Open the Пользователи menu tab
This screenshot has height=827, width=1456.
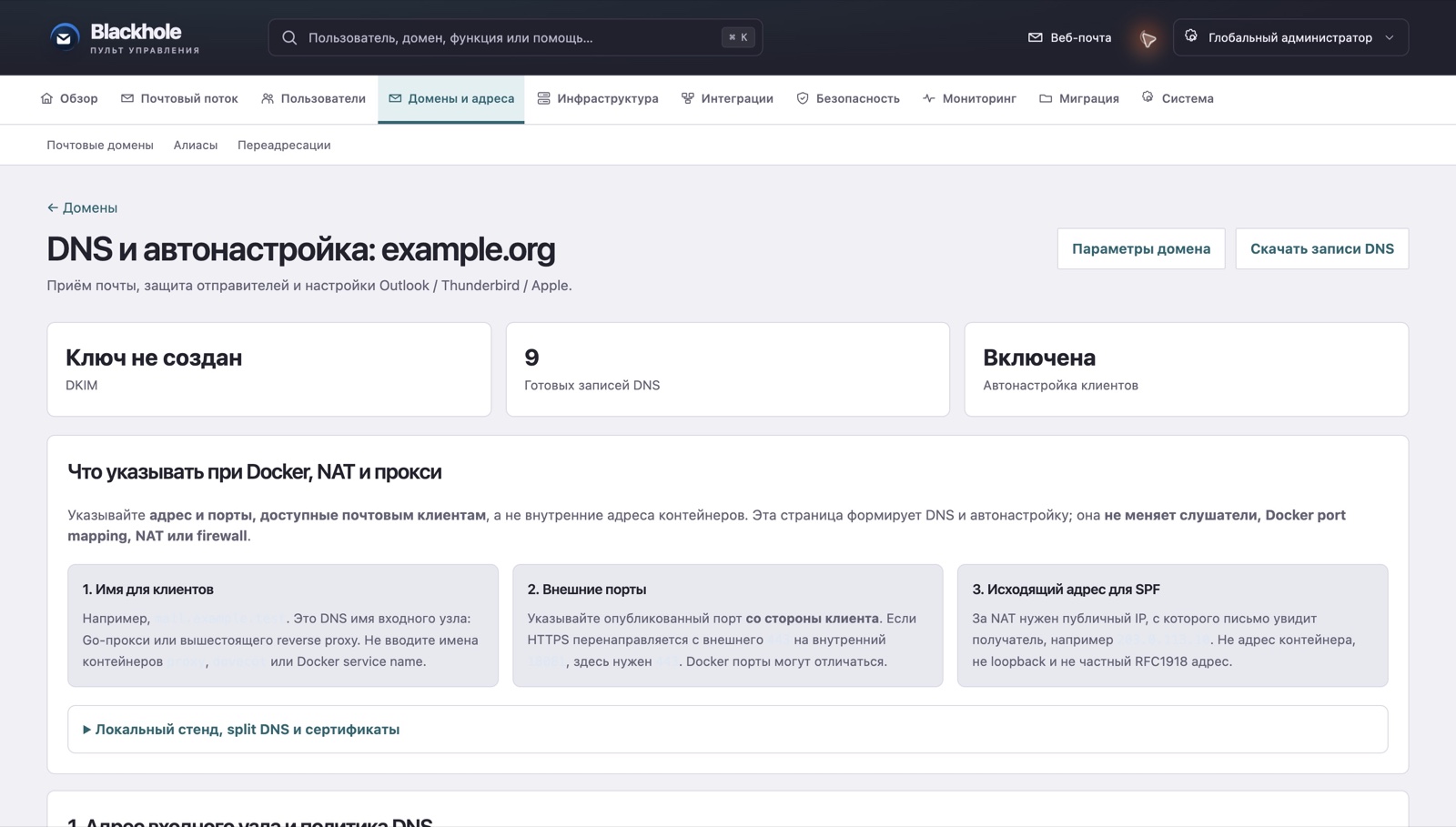pos(313,98)
